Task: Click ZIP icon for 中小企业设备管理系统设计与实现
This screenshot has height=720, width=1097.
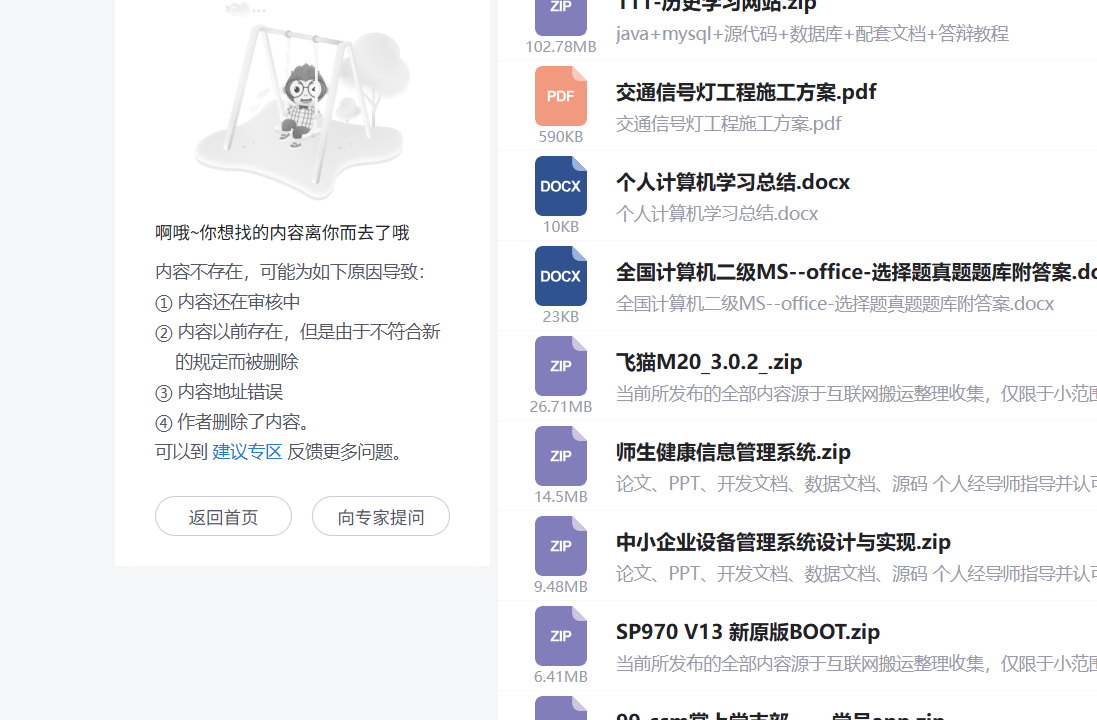Action: coord(560,546)
